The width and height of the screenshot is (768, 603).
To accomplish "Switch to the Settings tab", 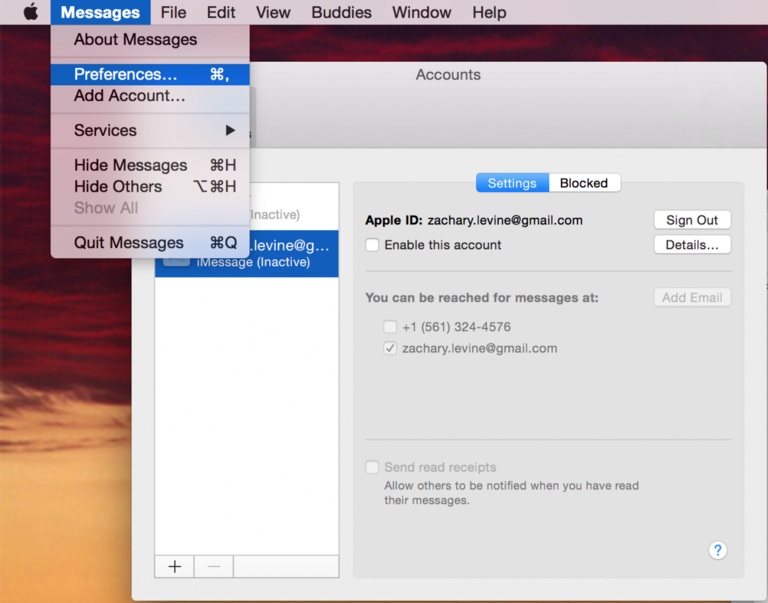I will tap(512, 183).
